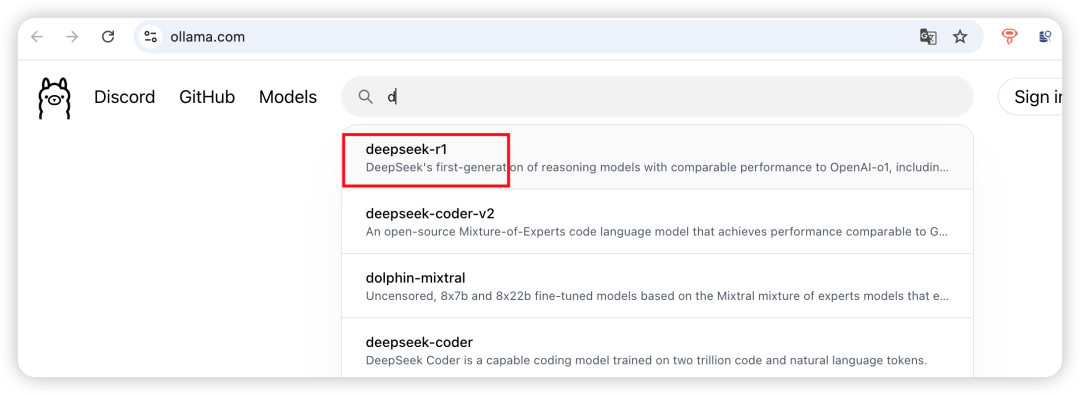Screen dimensions: 1080x395
Task: Click the Ollama llama logo
Action: point(54,98)
